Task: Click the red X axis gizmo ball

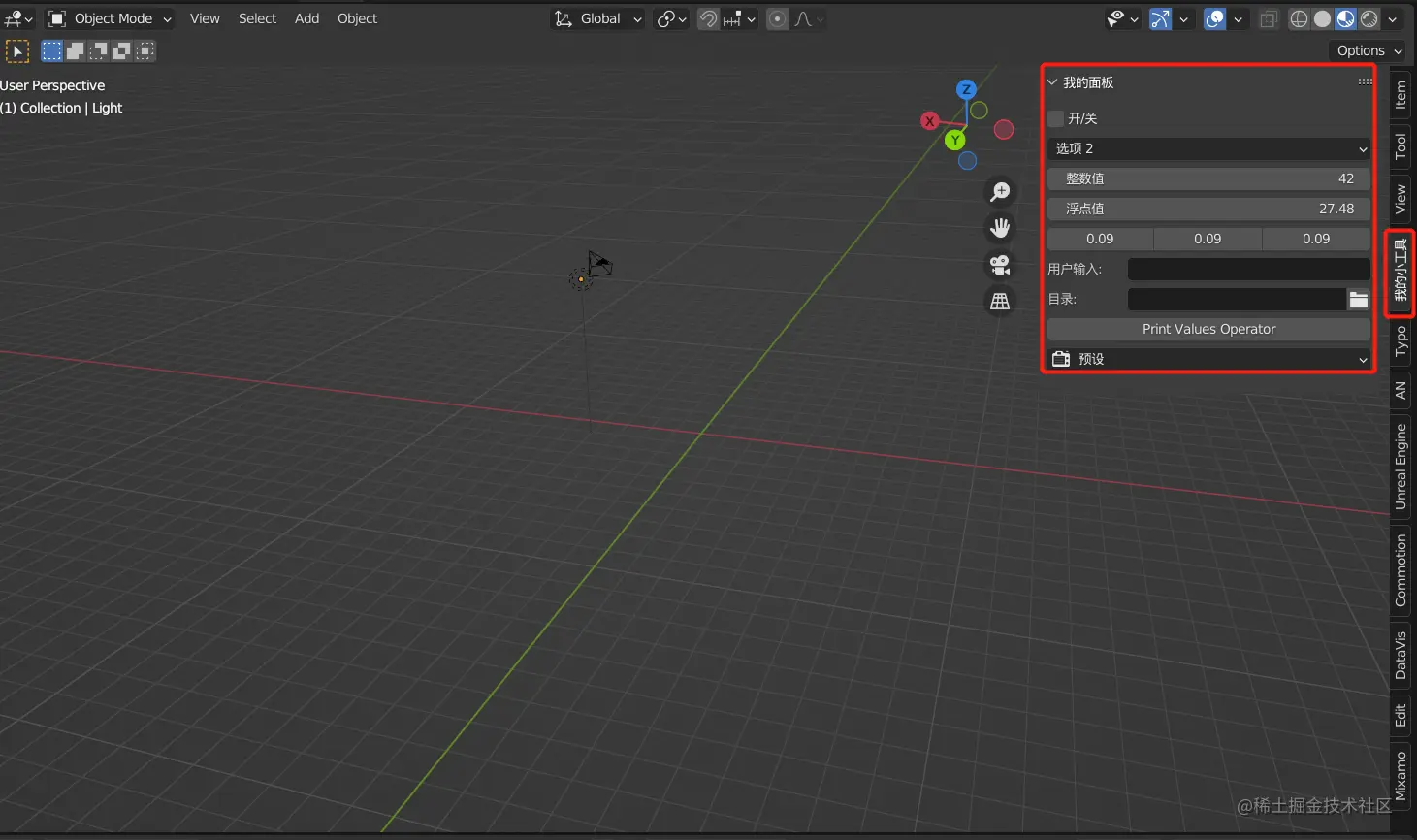Action: [x=929, y=121]
